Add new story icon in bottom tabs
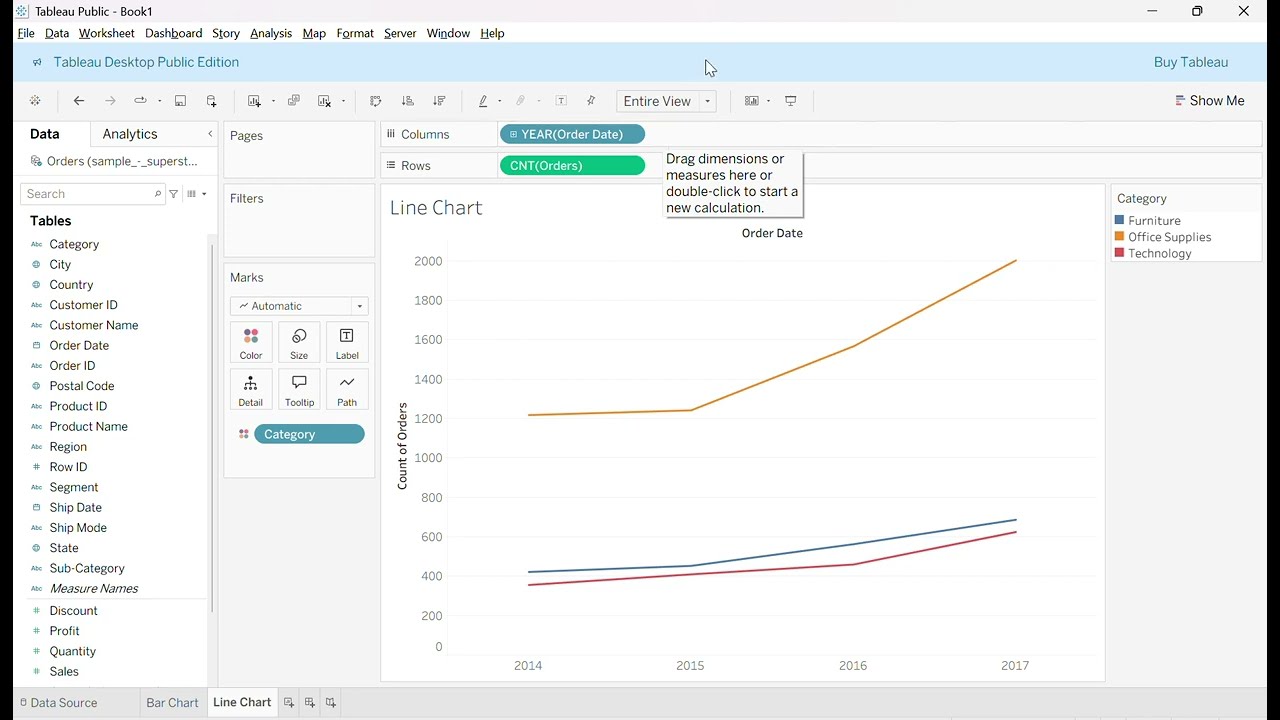The height and width of the screenshot is (720, 1280). point(331,703)
